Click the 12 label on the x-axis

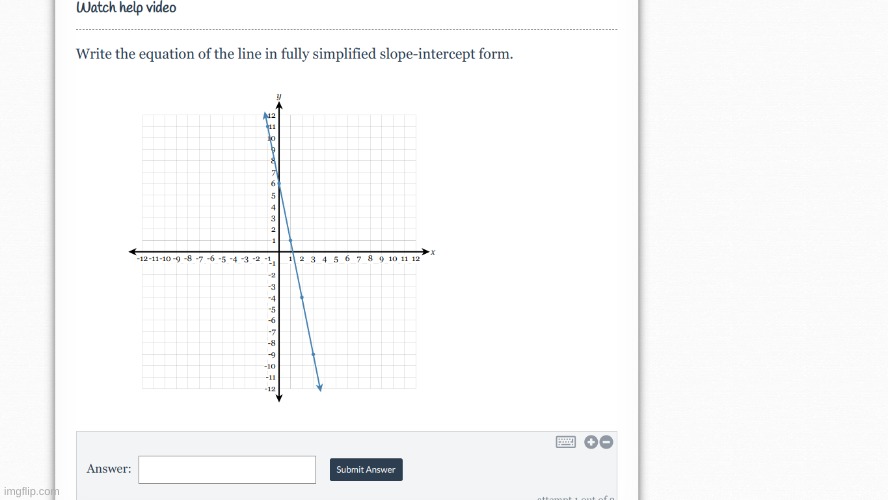(x=416, y=259)
